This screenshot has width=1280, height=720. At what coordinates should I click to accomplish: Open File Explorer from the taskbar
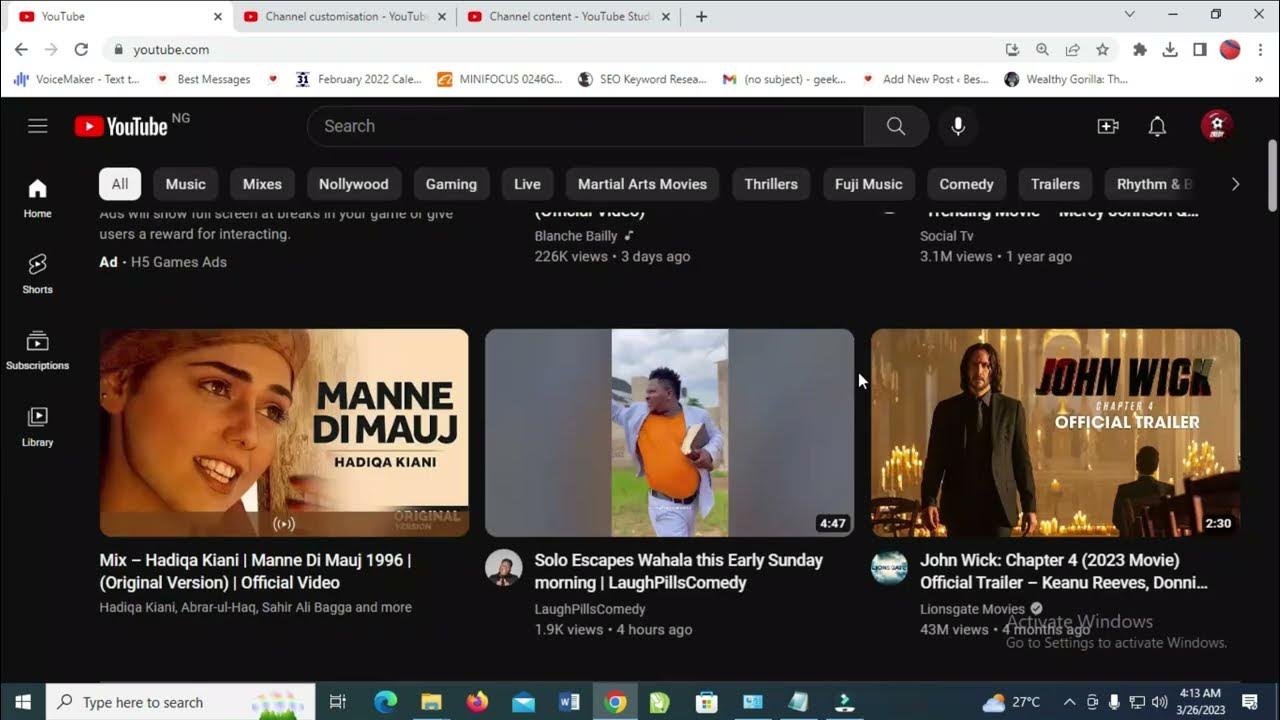pyautogui.click(x=431, y=702)
